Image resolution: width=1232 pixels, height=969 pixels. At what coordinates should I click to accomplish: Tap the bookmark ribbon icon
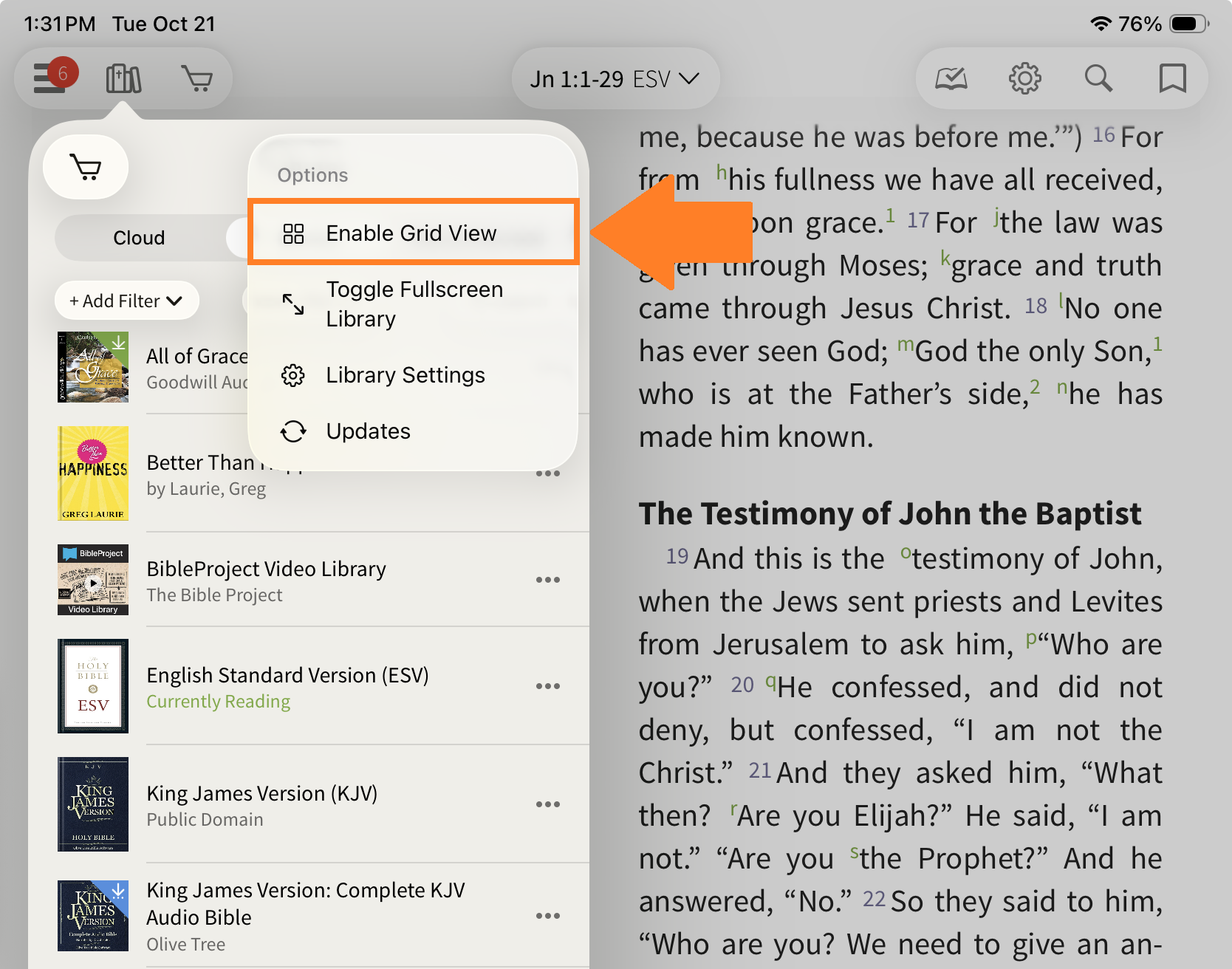pyautogui.click(x=1172, y=78)
